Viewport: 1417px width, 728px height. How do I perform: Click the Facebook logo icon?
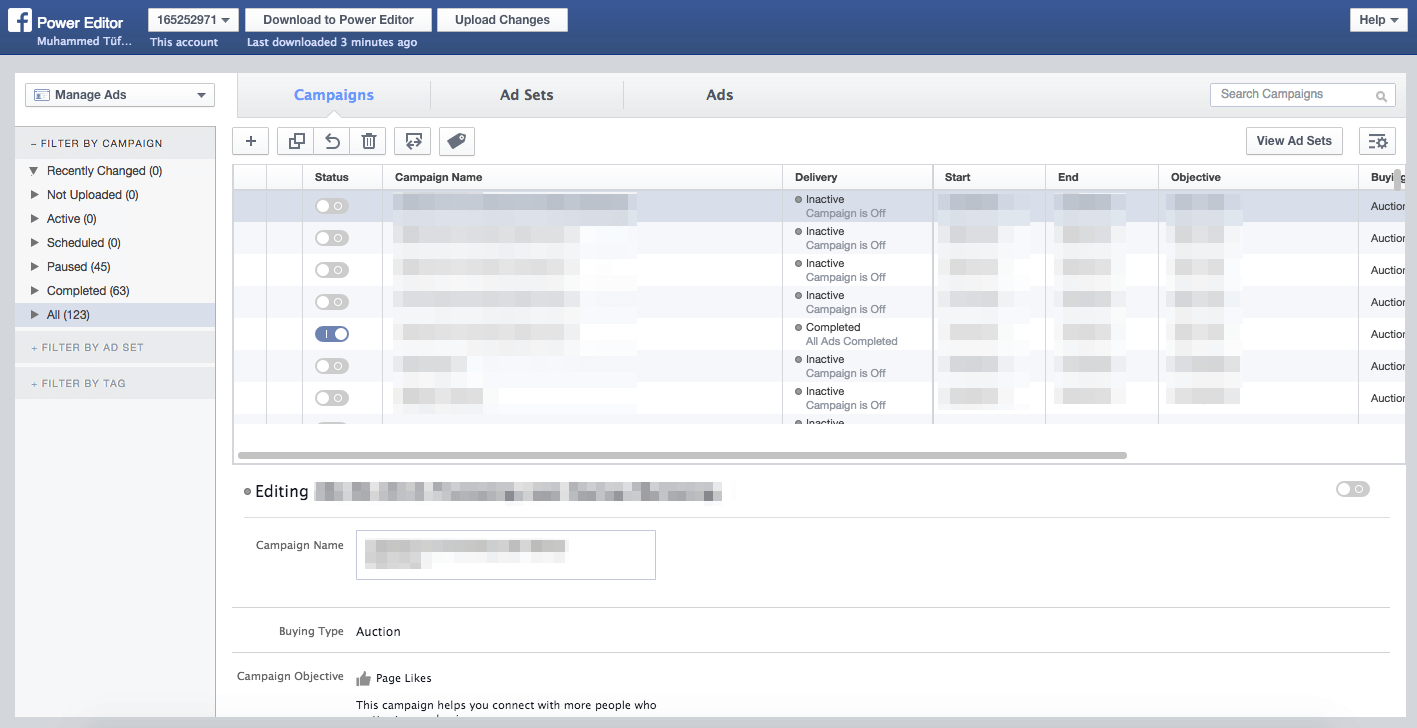point(20,21)
